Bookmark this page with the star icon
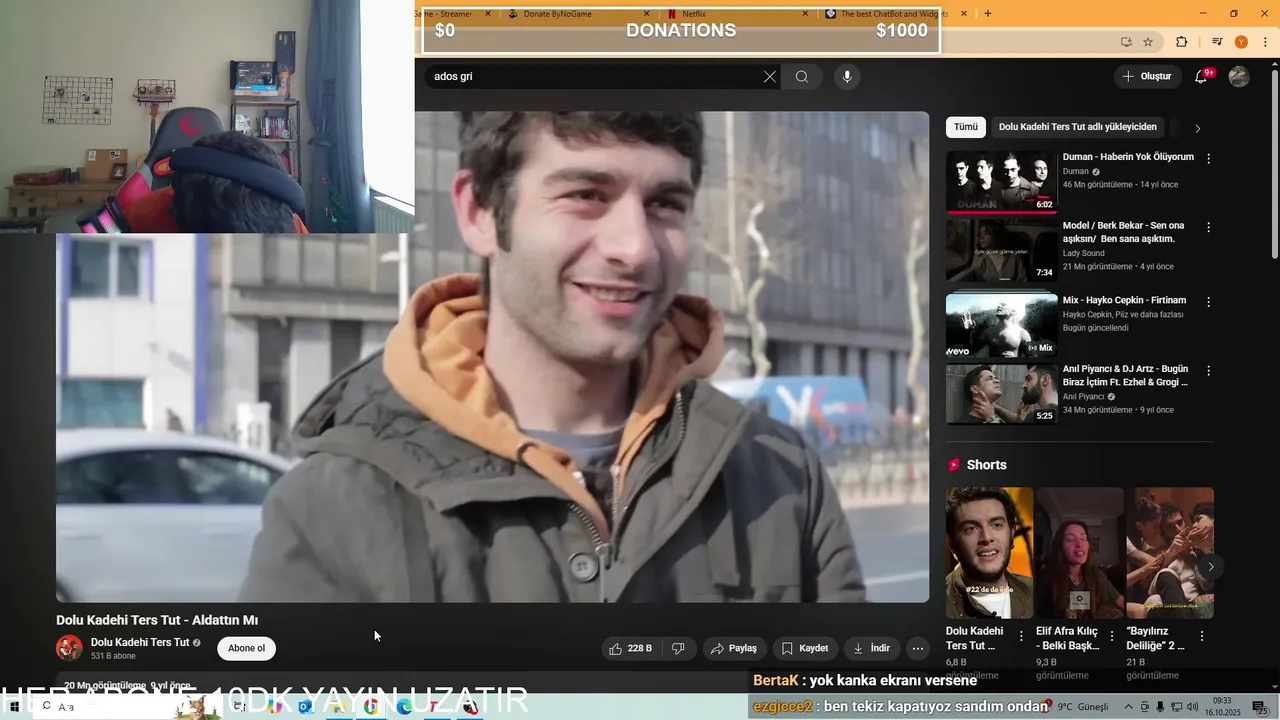Screen dimensions: 1280x720 [x=1148, y=42]
